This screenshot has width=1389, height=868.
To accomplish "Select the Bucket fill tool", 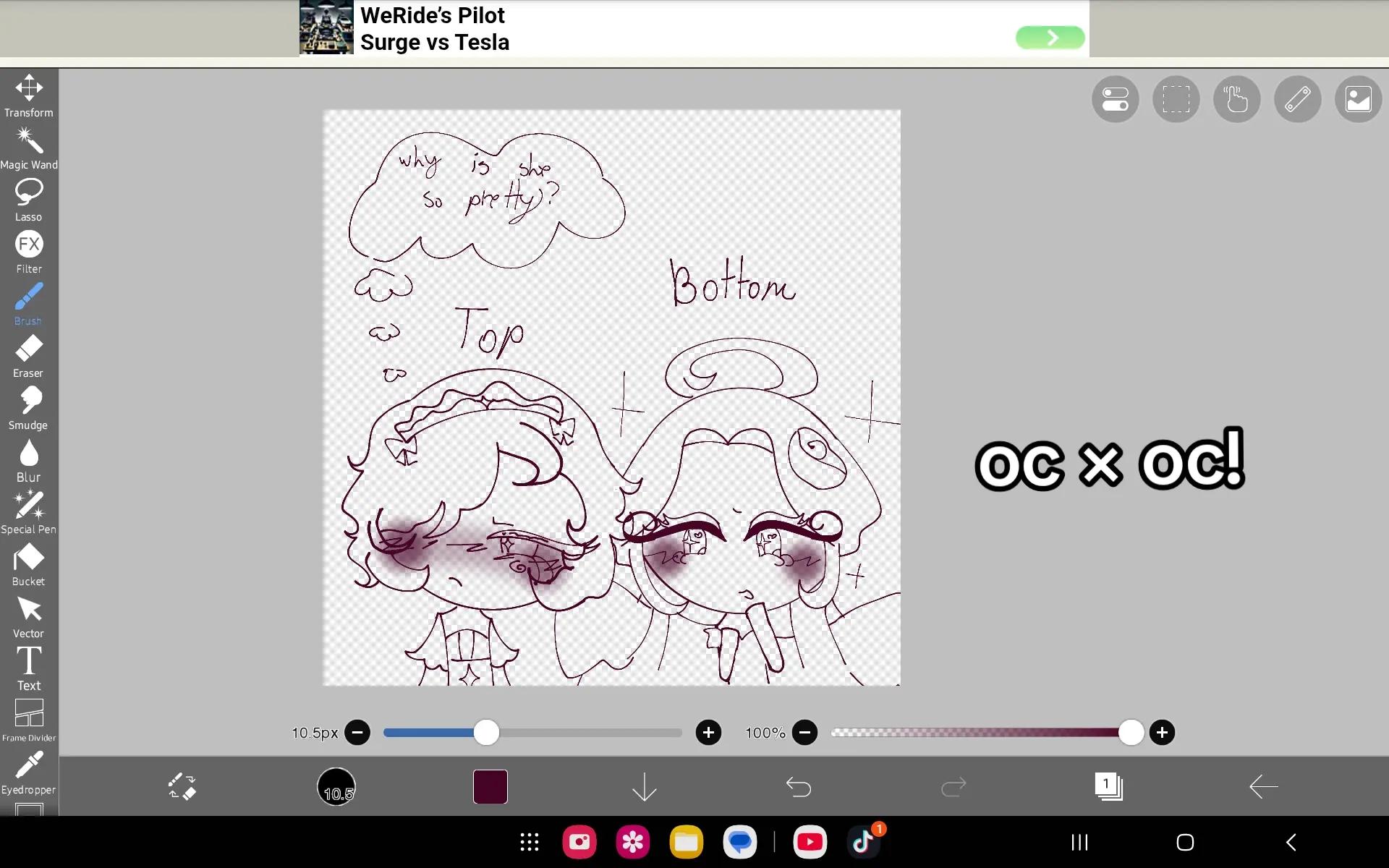I will coord(29,565).
